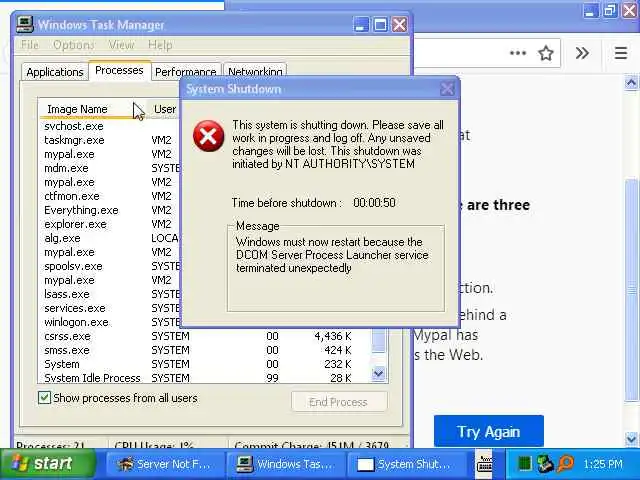This screenshot has height=480, width=640.
Task: Select the spoolsv.exe process row
Action: pyautogui.click(x=109, y=266)
